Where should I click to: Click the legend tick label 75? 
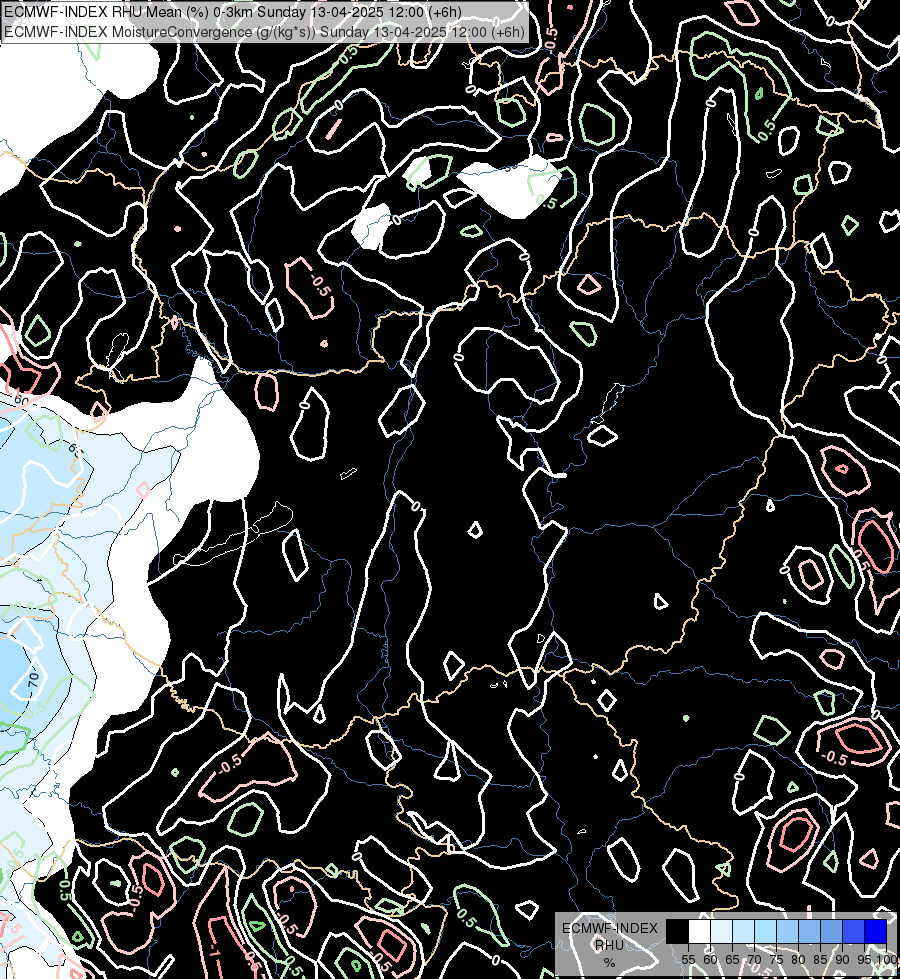pos(776,960)
